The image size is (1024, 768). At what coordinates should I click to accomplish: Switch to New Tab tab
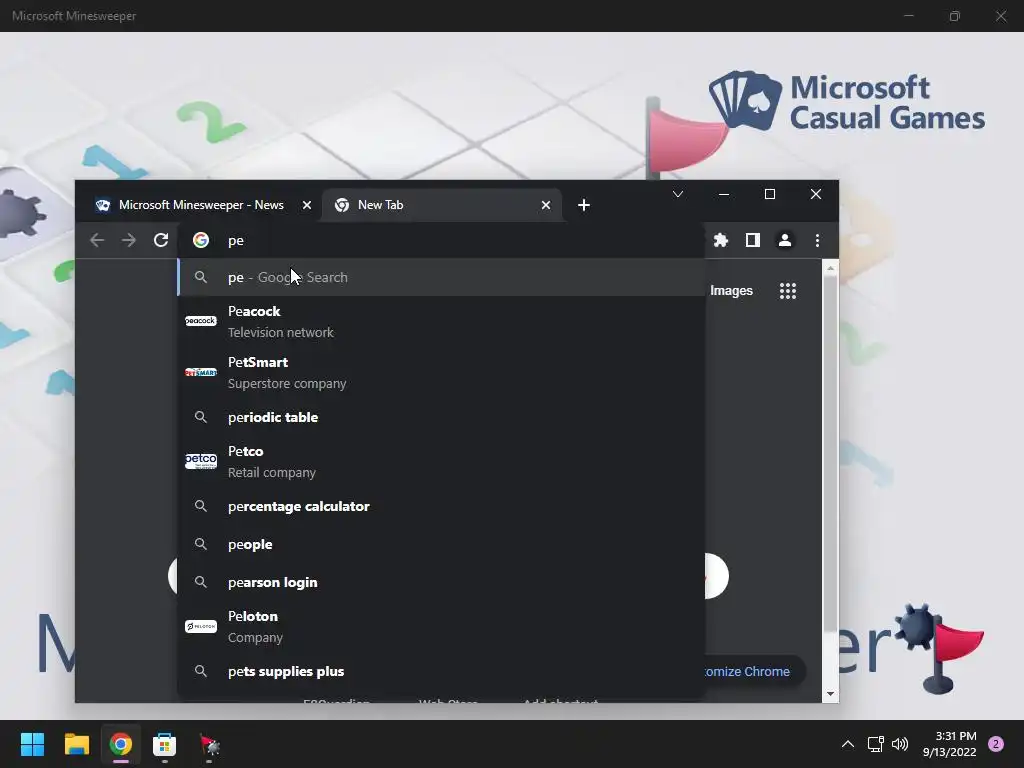(440, 205)
